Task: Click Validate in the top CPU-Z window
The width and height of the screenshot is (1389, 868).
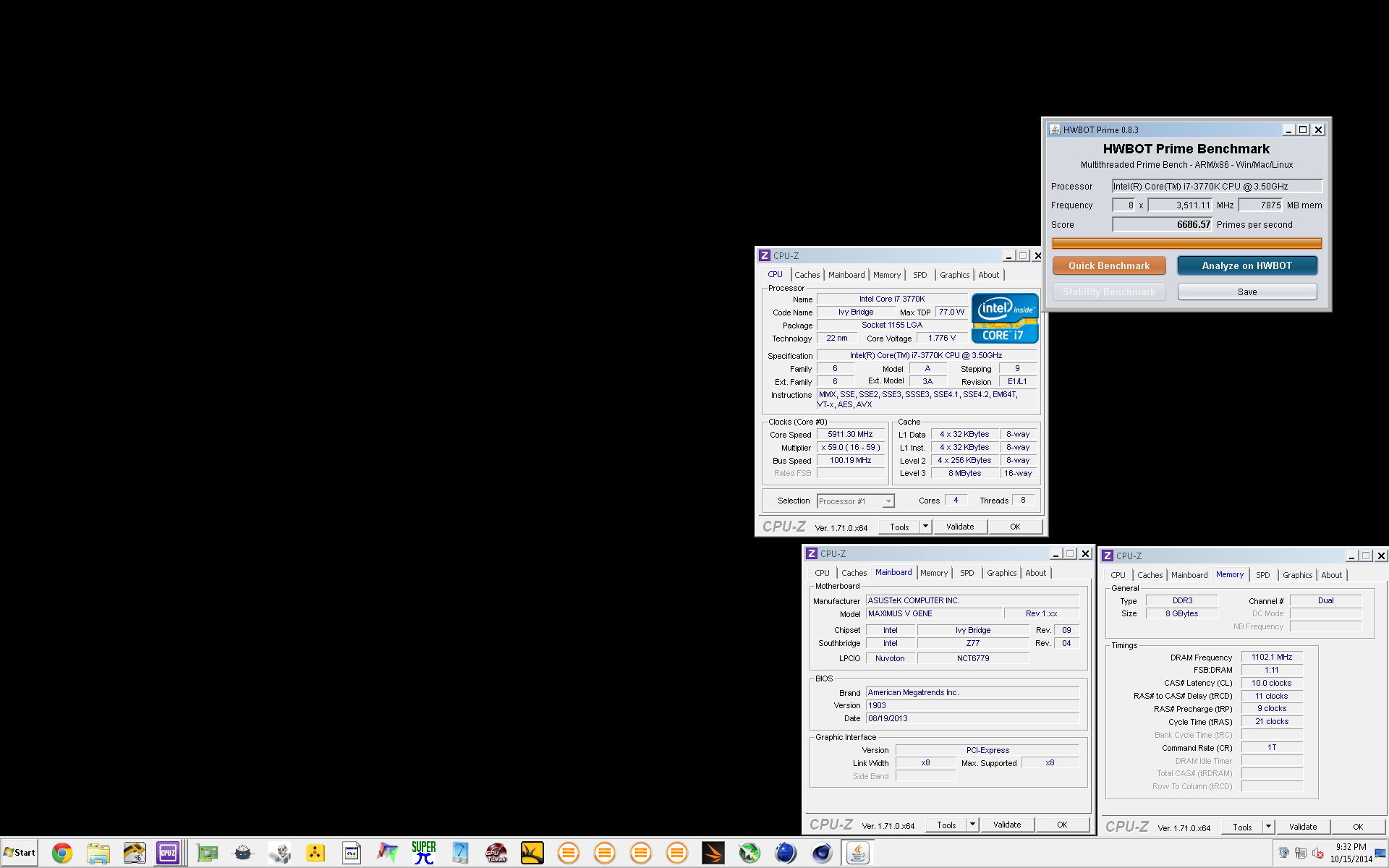Action: click(x=960, y=527)
